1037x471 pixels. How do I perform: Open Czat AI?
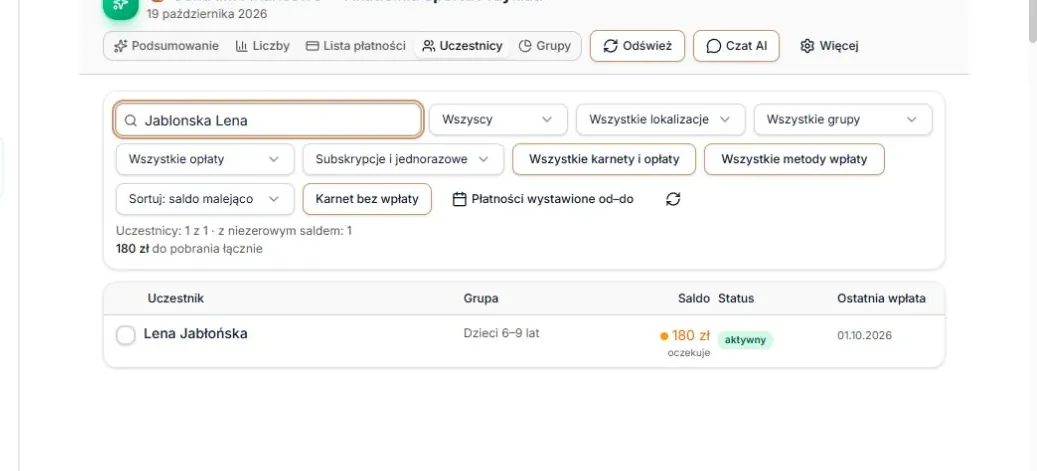(736, 46)
